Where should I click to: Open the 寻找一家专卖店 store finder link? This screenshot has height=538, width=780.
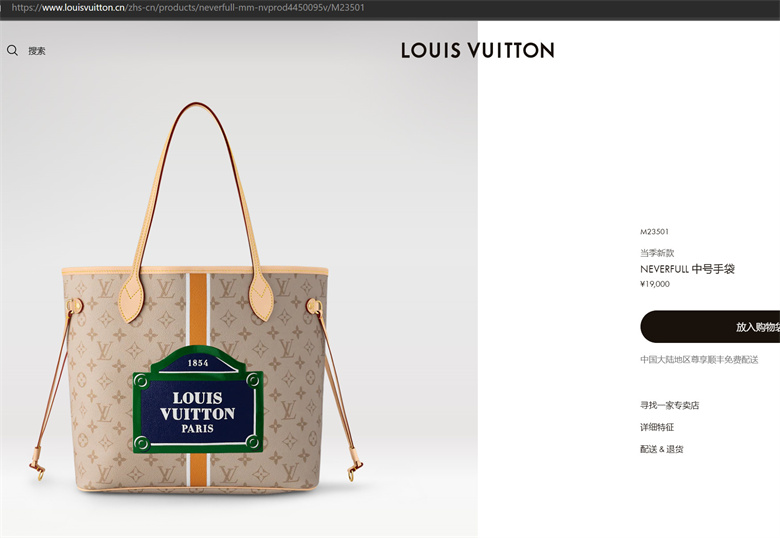pyautogui.click(x=670, y=405)
